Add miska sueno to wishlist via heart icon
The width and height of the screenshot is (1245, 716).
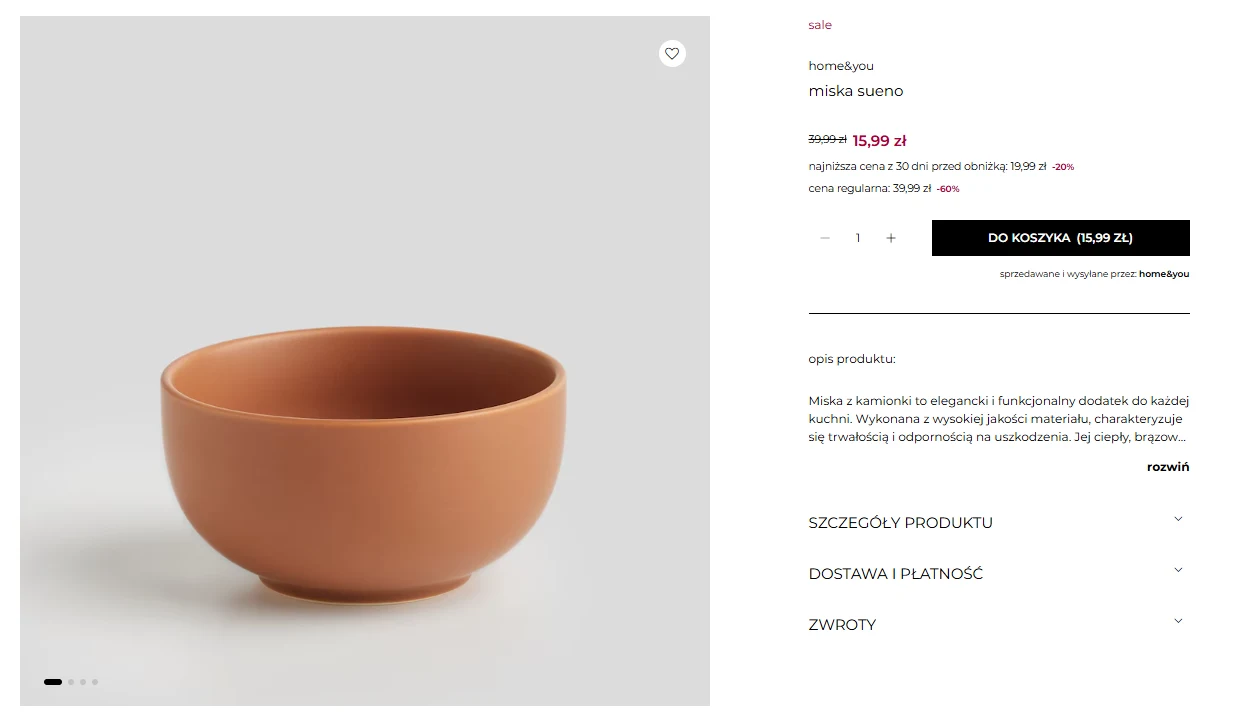point(672,53)
